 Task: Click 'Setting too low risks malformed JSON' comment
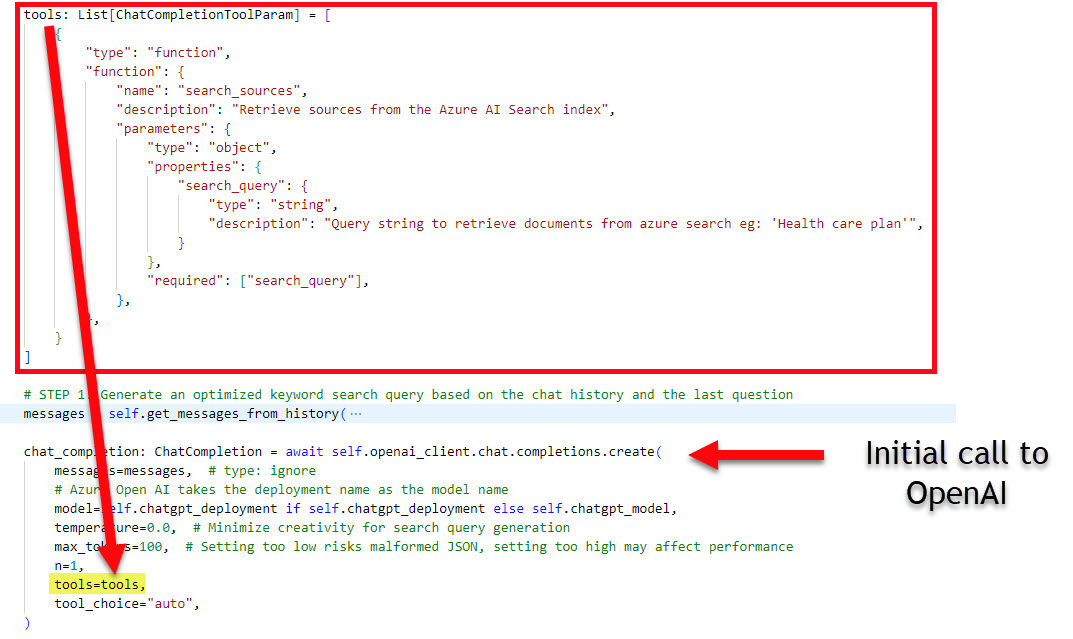(489, 547)
